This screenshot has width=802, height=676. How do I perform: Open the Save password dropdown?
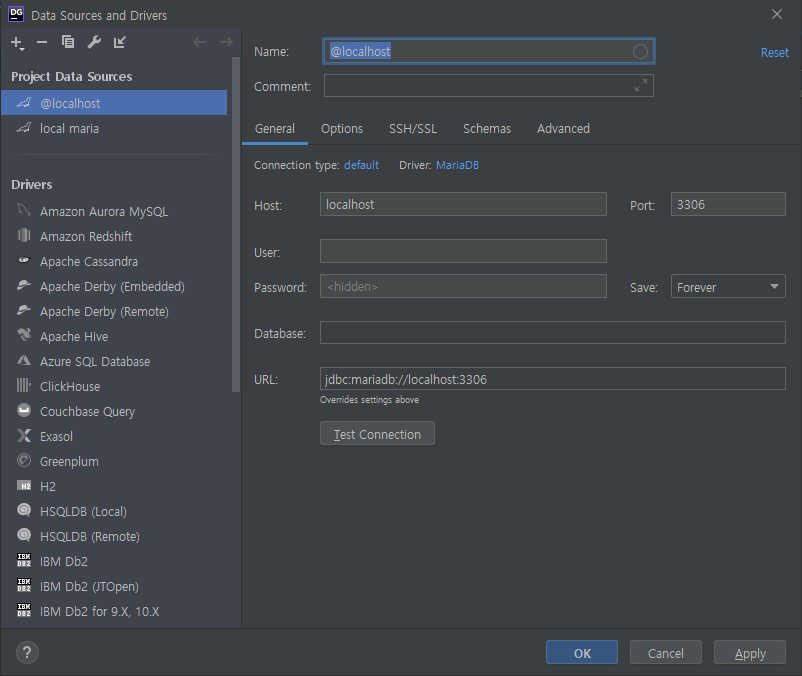pos(728,287)
